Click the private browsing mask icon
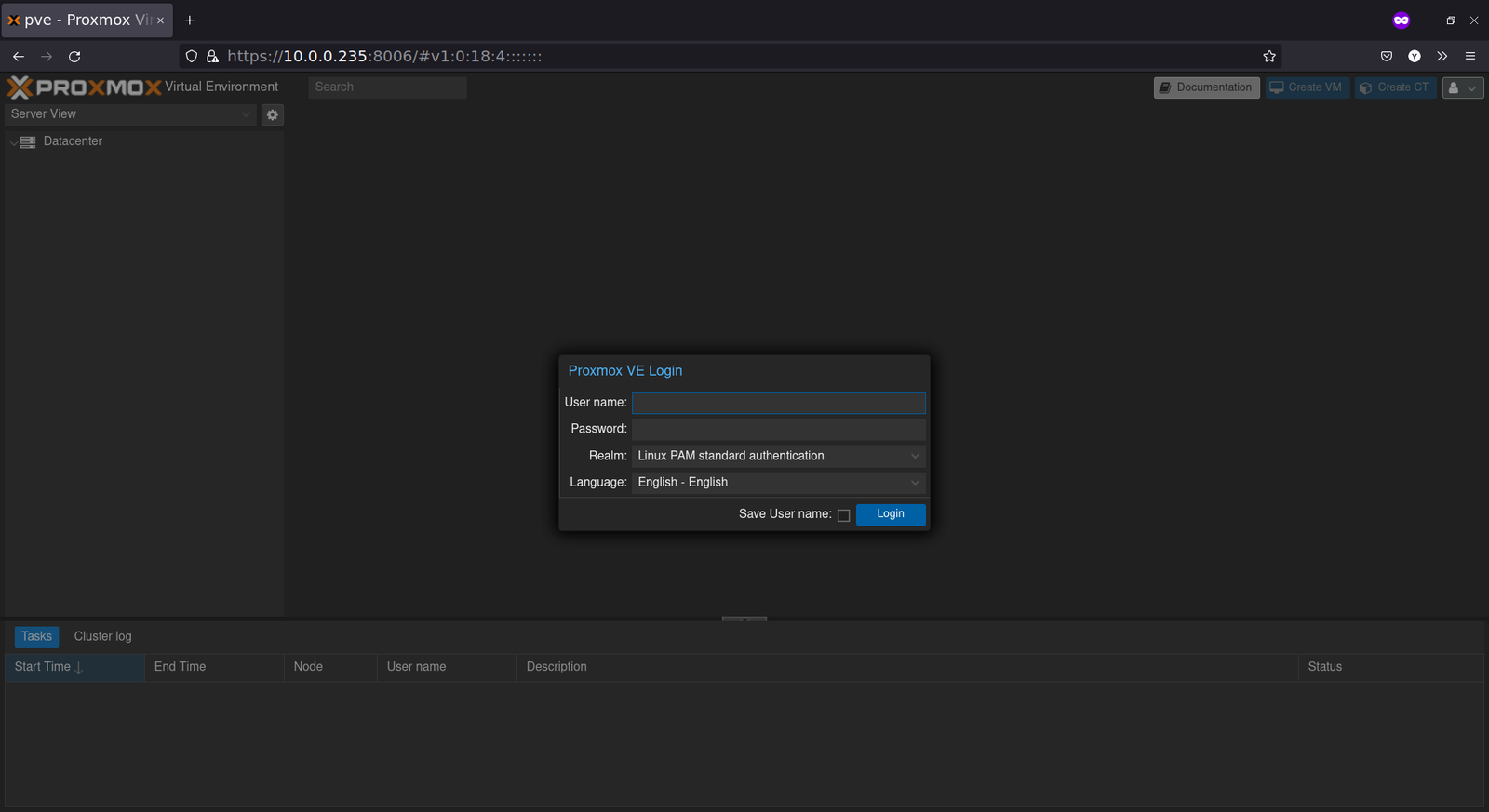 1402,20
